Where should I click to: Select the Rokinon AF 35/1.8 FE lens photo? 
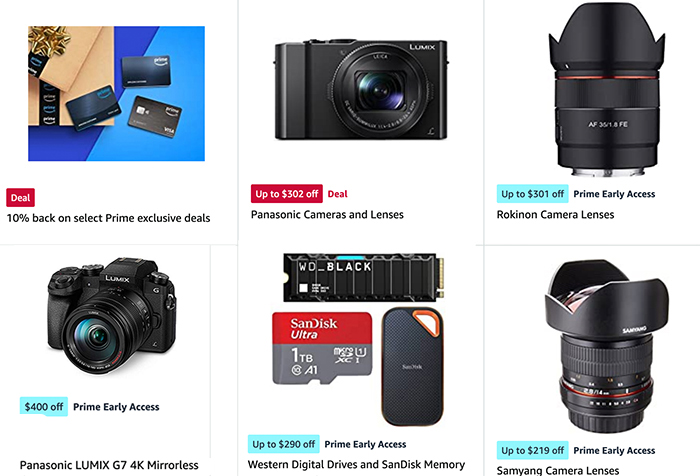coord(607,90)
